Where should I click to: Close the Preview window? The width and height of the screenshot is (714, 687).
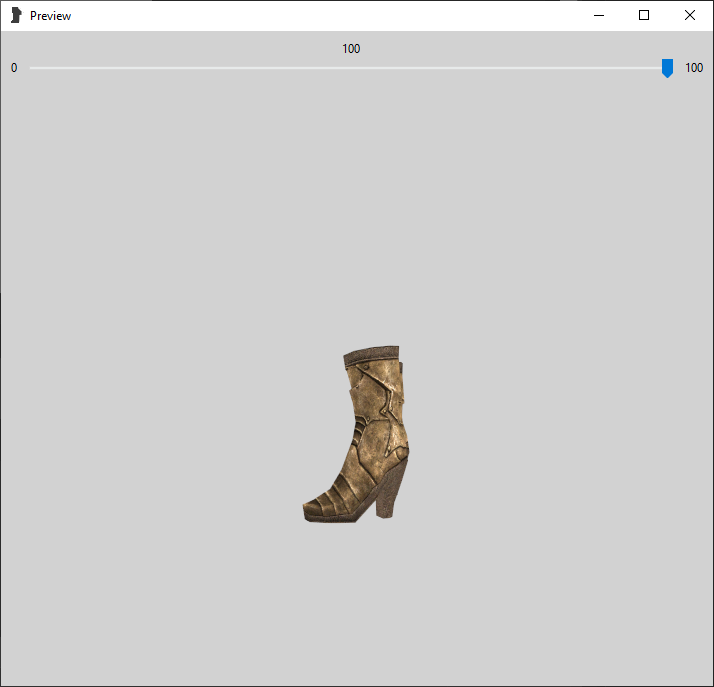[689, 15]
